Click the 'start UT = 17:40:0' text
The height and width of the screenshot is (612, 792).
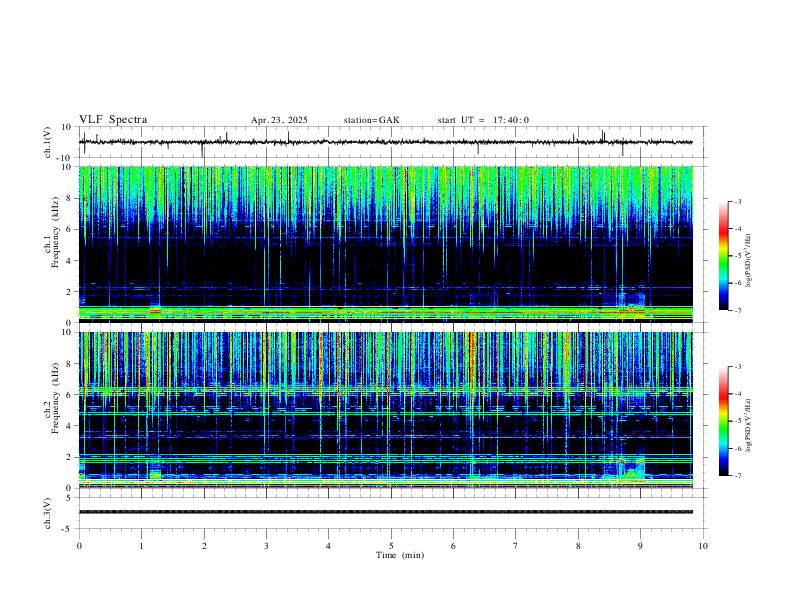click(483, 120)
